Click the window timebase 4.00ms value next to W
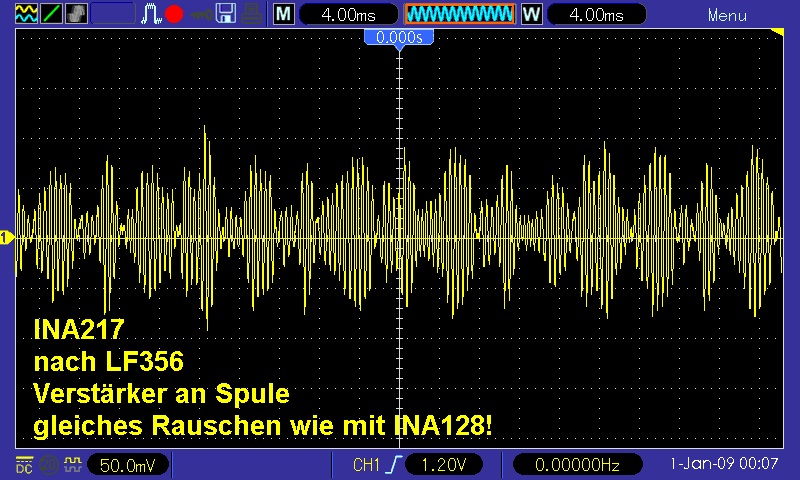 pos(596,14)
